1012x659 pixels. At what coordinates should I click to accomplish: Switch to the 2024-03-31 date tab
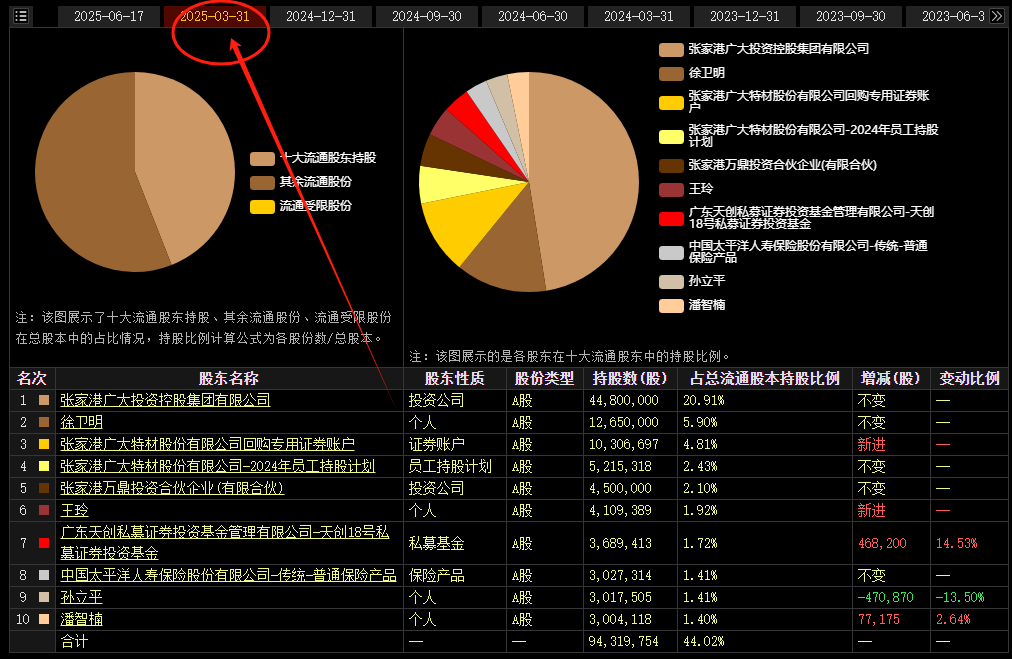click(638, 16)
